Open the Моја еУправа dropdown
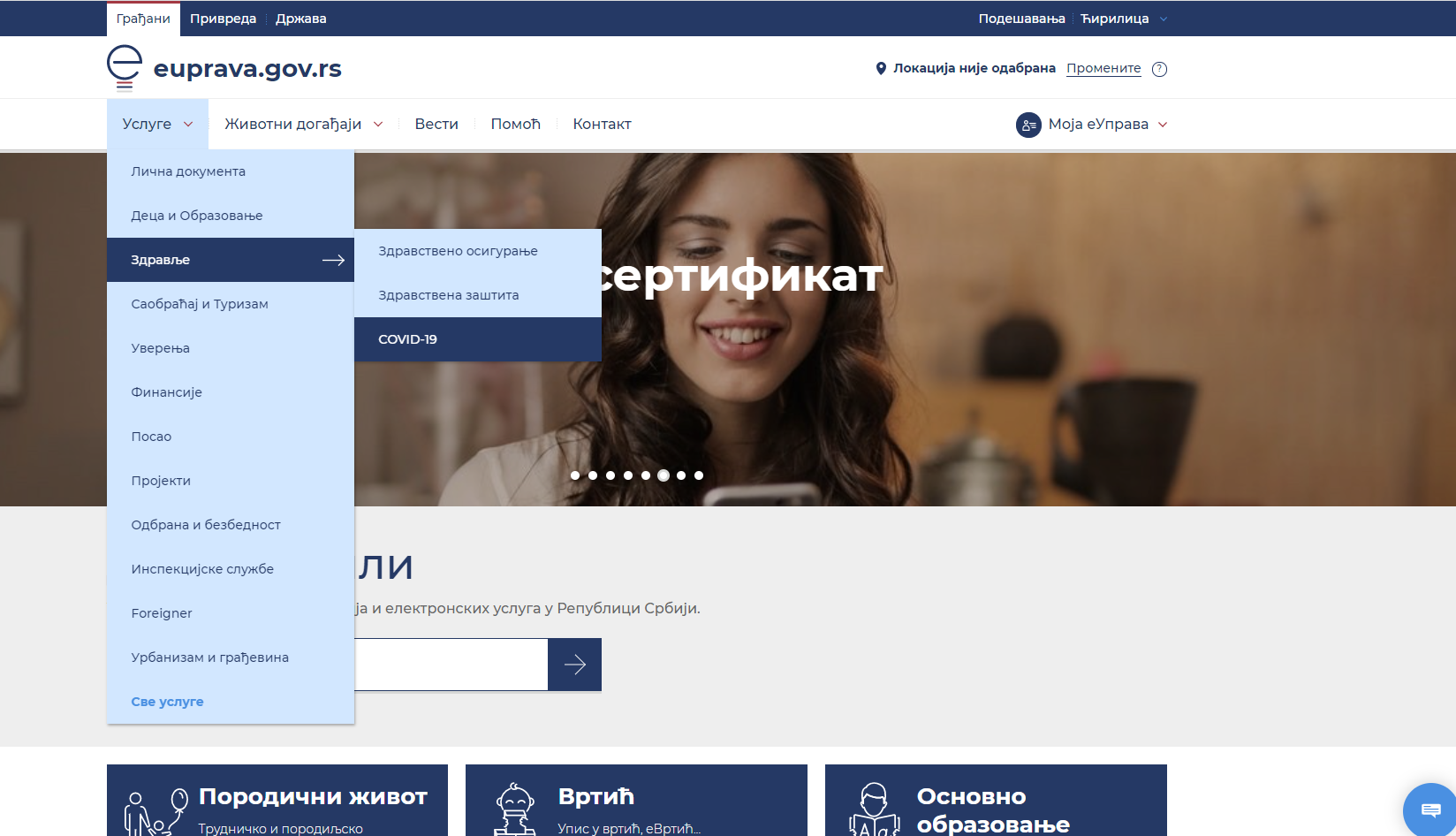Viewport: 1456px width, 836px height. click(x=1092, y=125)
